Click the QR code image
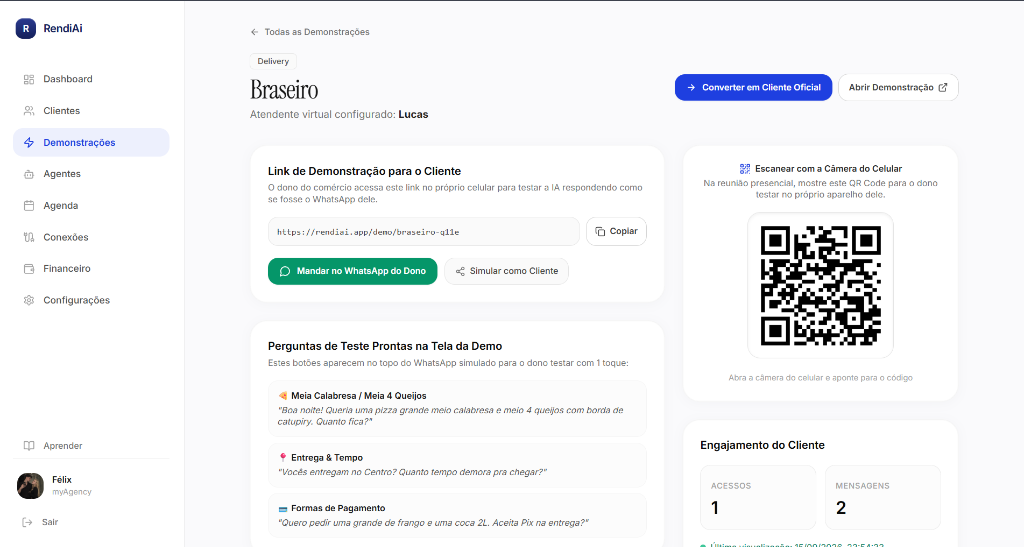Image resolution: width=1024 pixels, height=547 pixels. pos(820,286)
